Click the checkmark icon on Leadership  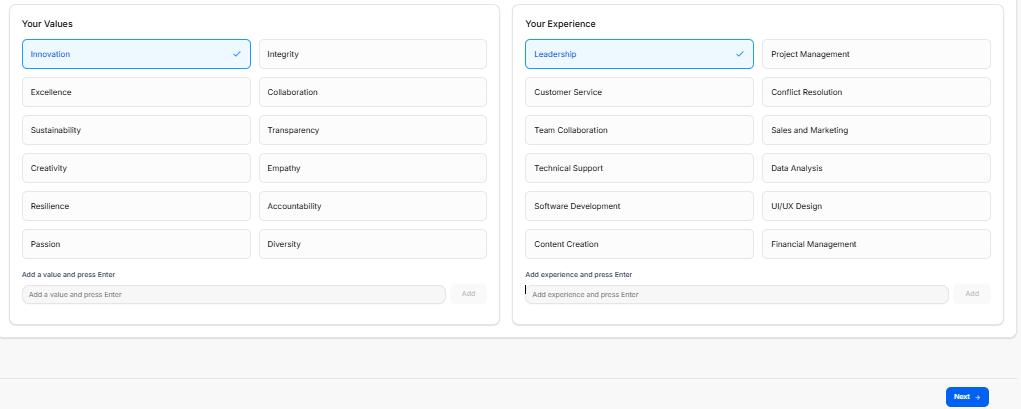pyautogui.click(x=740, y=54)
